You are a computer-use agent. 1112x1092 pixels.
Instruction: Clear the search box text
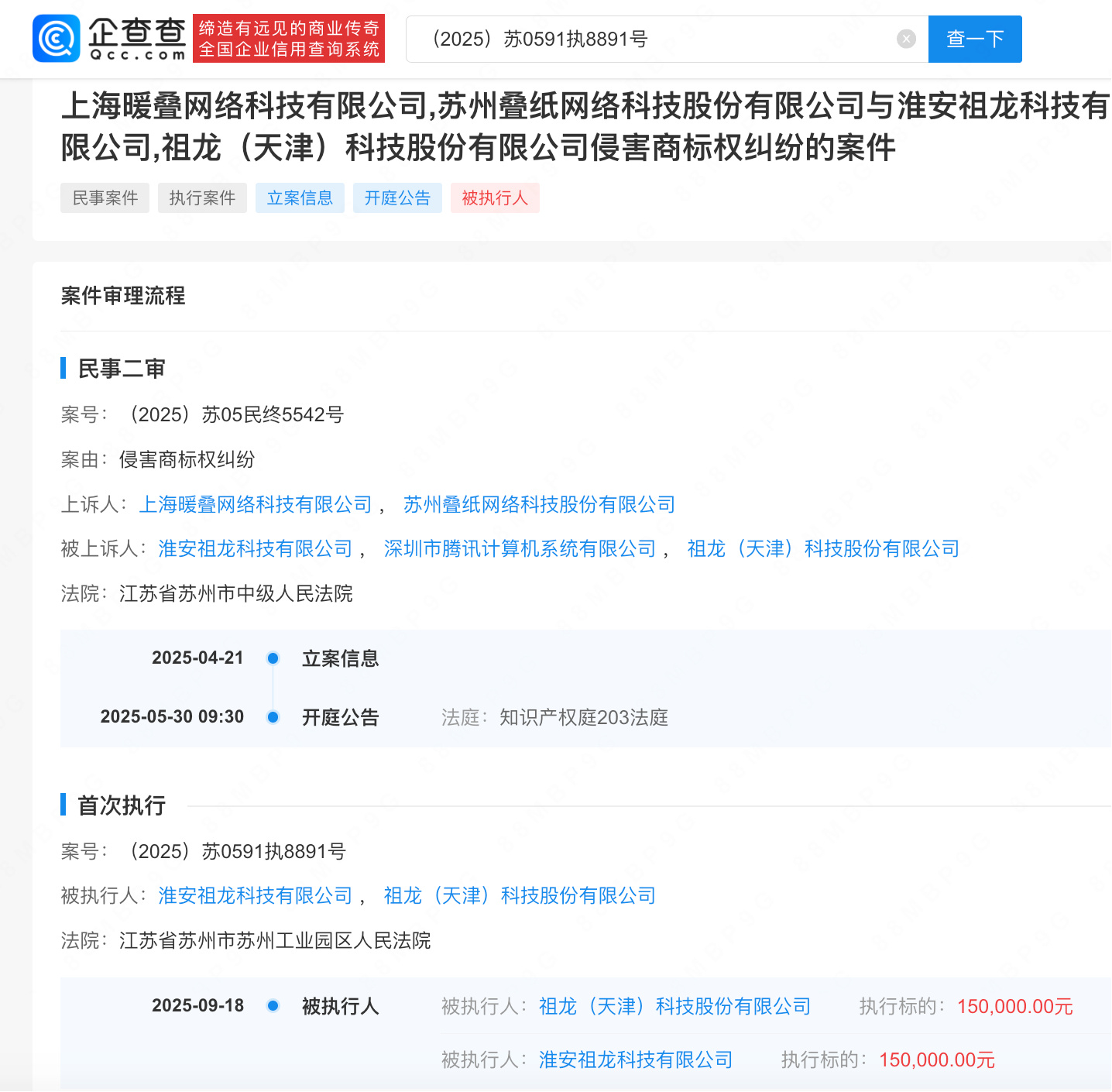tap(906, 39)
